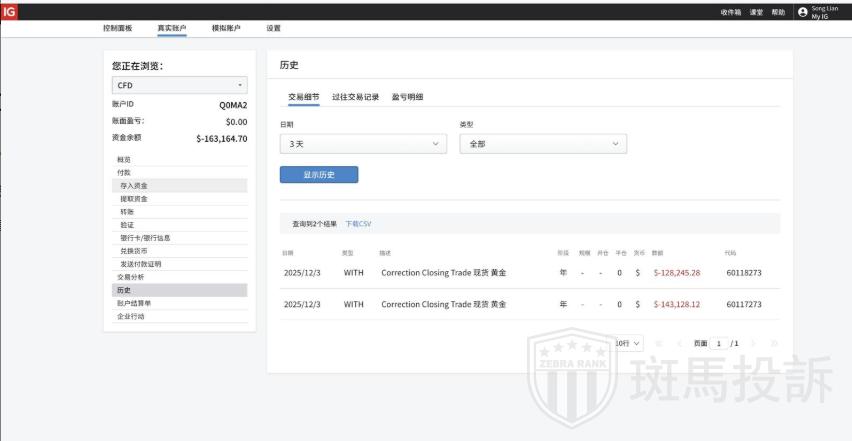Screen dimensions: 852x441
Task: Switch to the 过往交易记录 tab
Action: (355, 97)
